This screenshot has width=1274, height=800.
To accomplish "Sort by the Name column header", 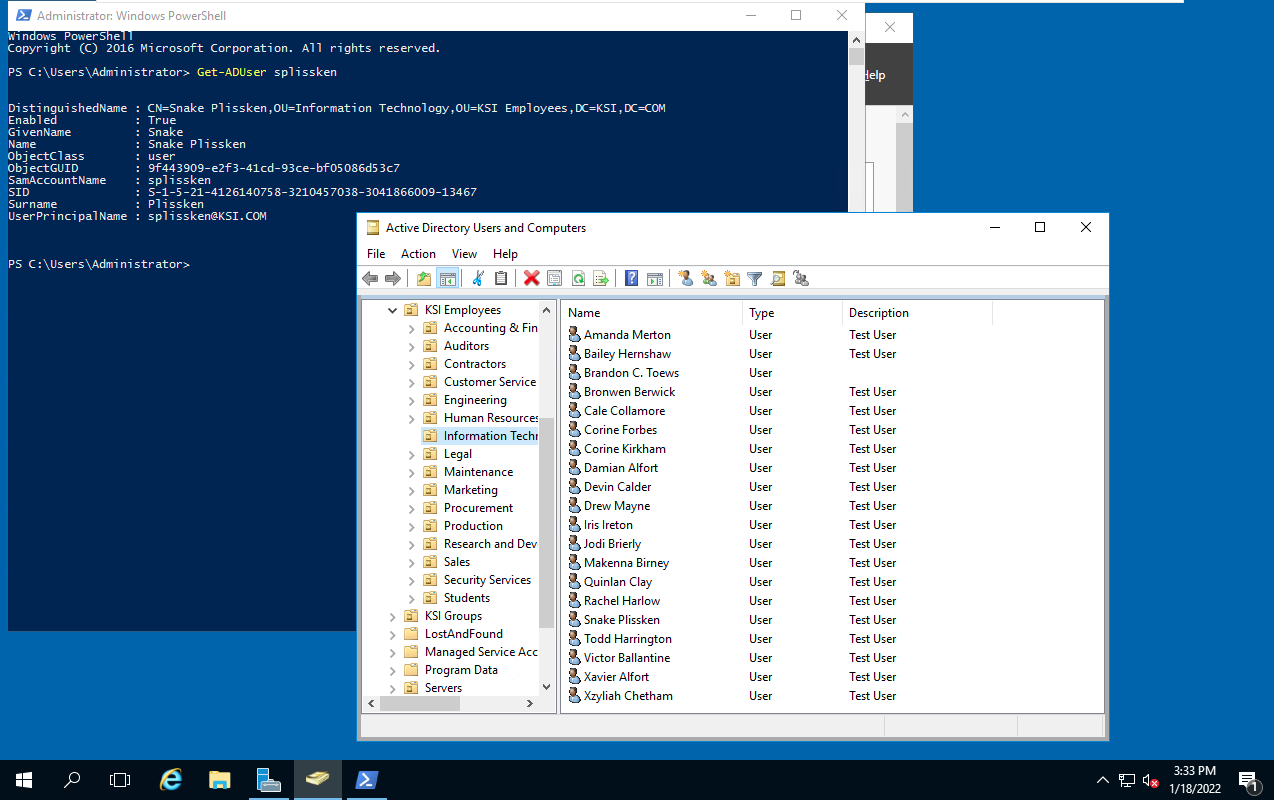I will (652, 313).
